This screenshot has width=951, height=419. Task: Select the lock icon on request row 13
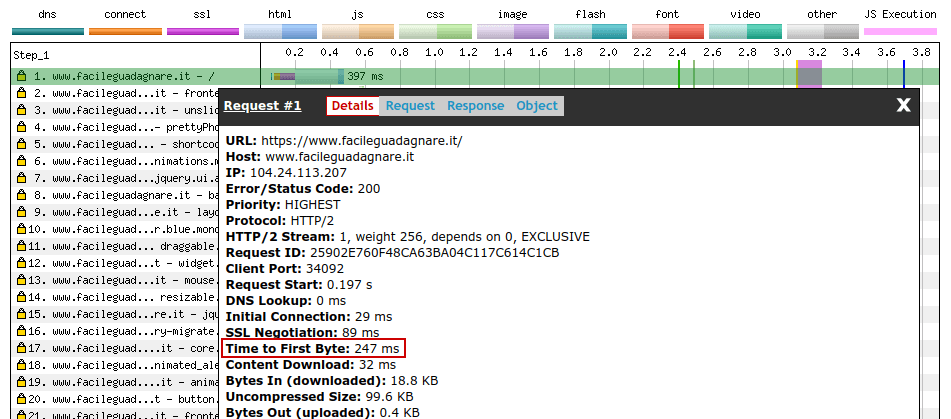tap(22, 280)
